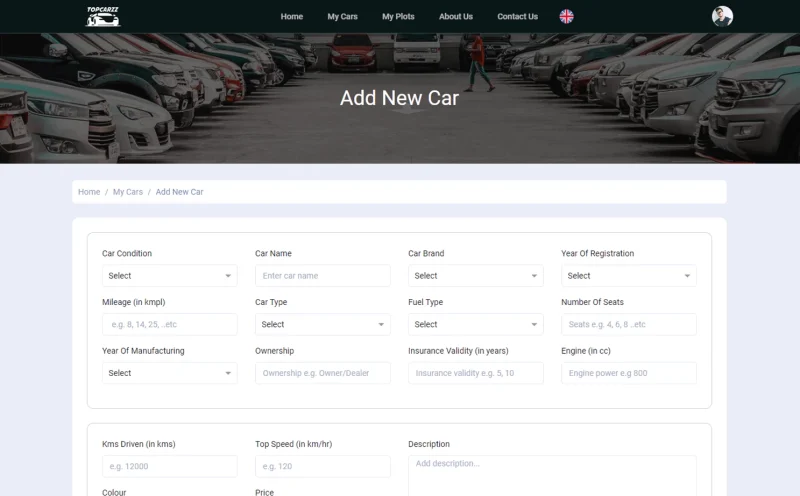Image resolution: width=800 pixels, height=496 pixels.
Task: Focus the Car Name input field
Action: coord(322,276)
